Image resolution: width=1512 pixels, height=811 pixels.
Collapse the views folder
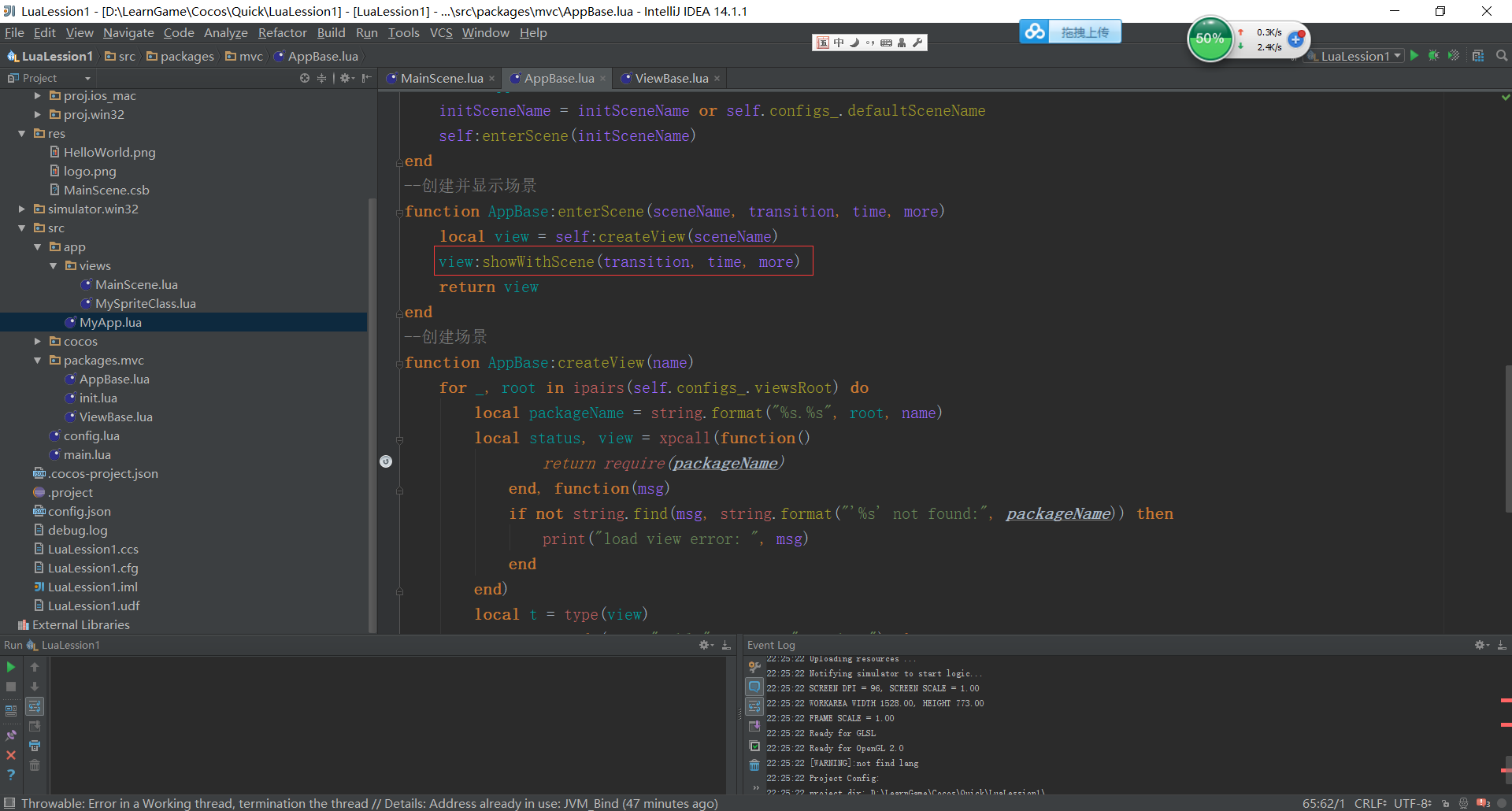coord(53,265)
